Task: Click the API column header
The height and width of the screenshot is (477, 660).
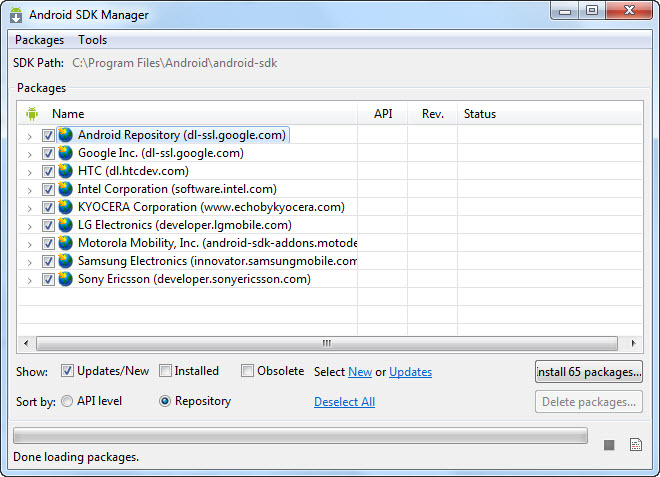Action: (x=383, y=114)
